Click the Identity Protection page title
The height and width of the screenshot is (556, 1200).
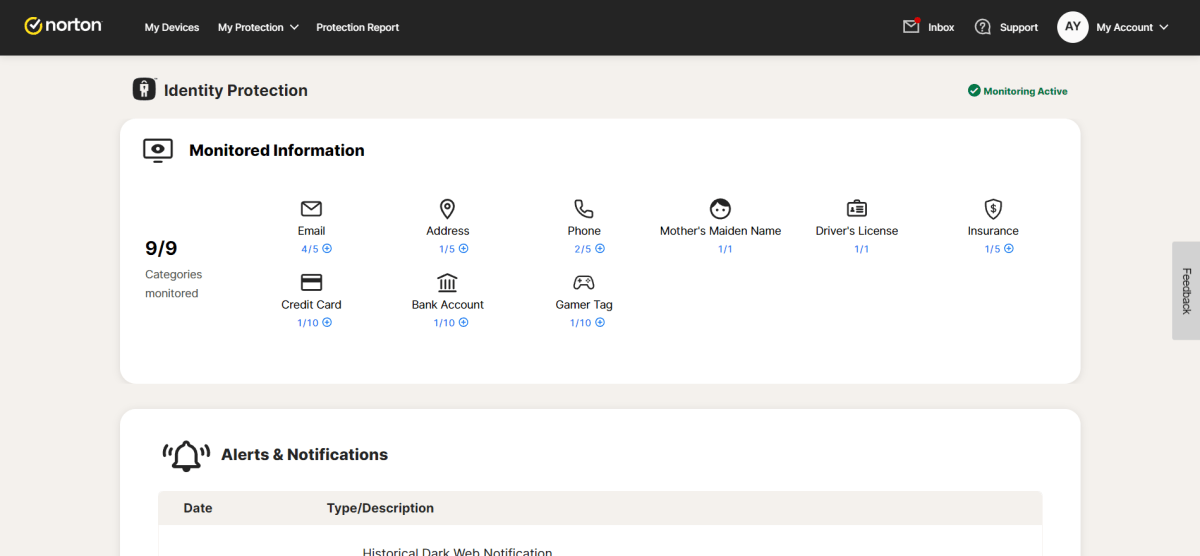pos(236,91)
